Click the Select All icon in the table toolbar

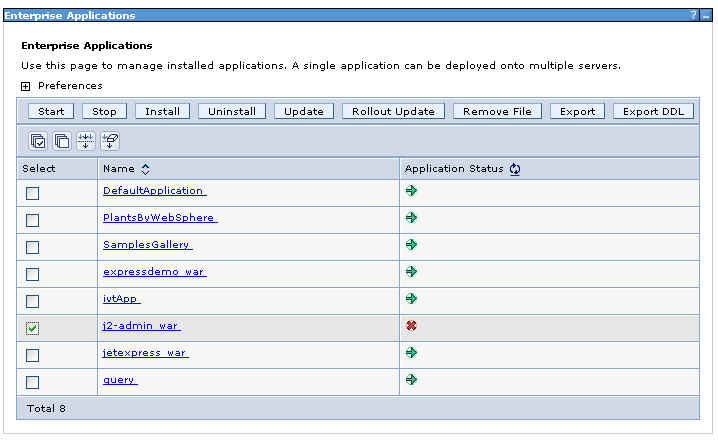tap(37, 141)
